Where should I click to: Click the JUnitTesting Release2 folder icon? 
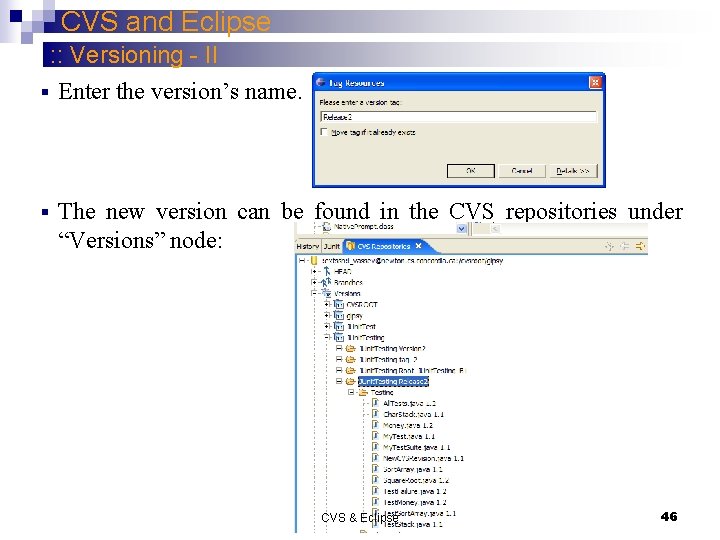pos(351,382)
